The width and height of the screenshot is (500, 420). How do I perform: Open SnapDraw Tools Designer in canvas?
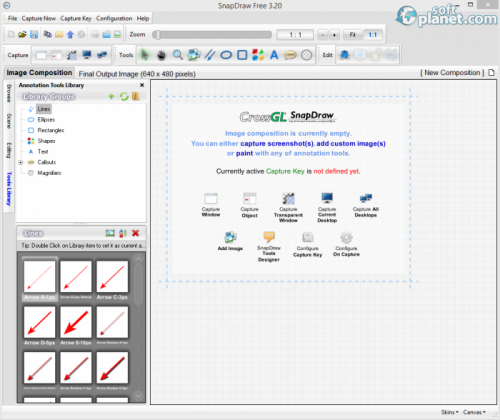pyautogui.click(x=269, y=246)
